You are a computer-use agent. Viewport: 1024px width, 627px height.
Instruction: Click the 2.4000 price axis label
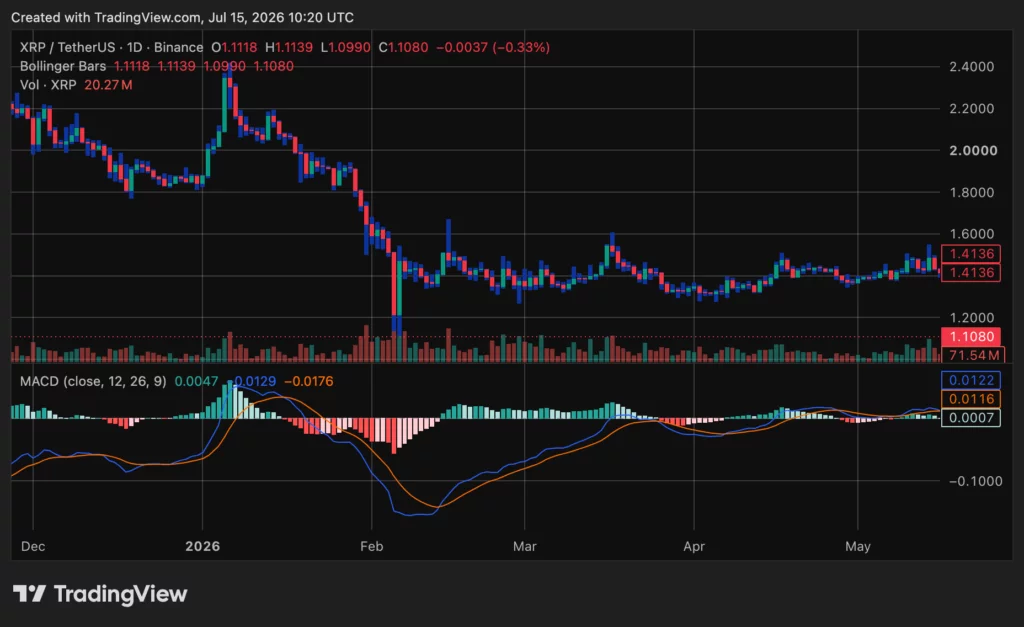click(971, 67)
